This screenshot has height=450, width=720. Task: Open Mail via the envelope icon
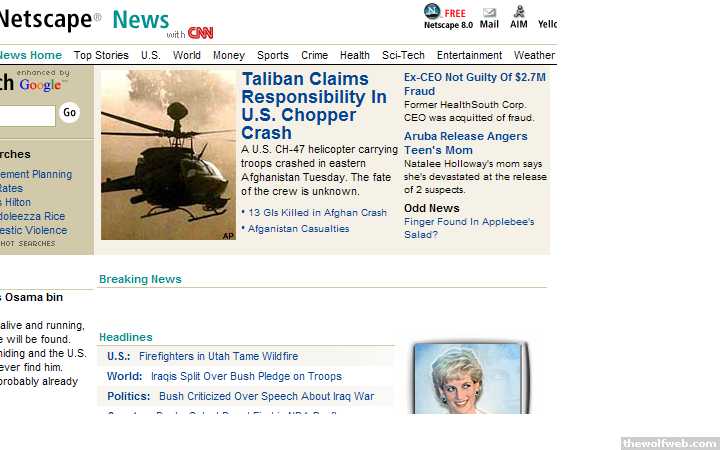489,12
